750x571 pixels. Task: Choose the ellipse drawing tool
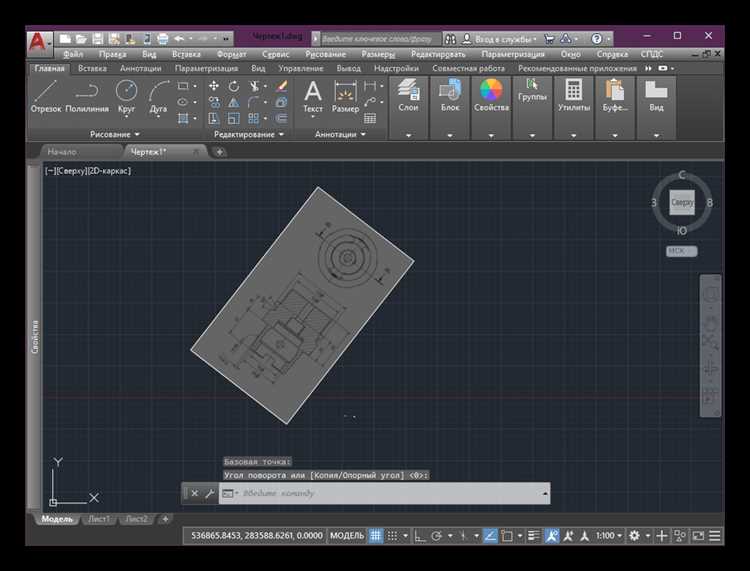pyautogui.click(x=183, y=102)
